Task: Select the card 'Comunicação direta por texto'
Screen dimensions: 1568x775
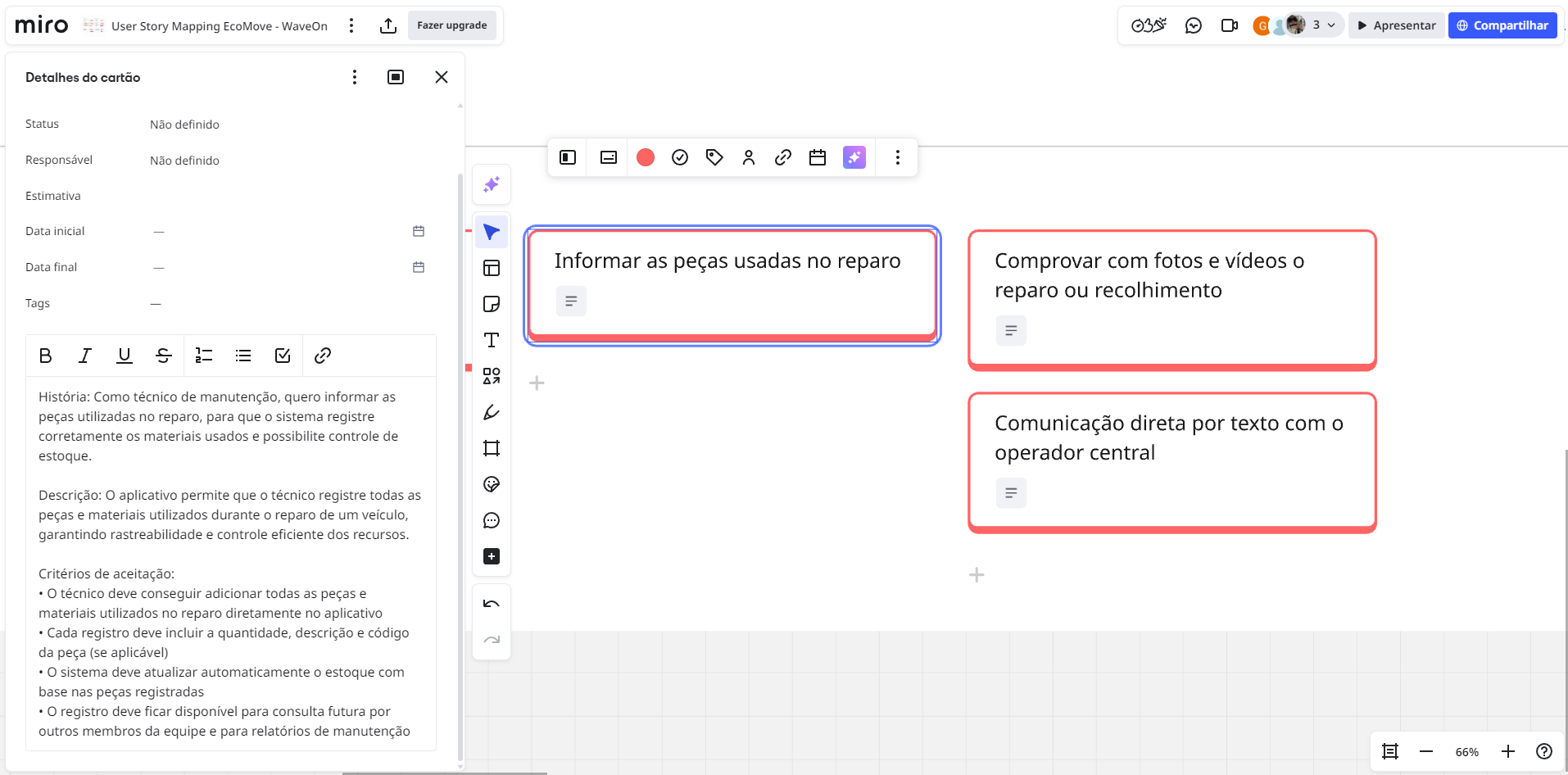Action: click(x=1171, y=438)
